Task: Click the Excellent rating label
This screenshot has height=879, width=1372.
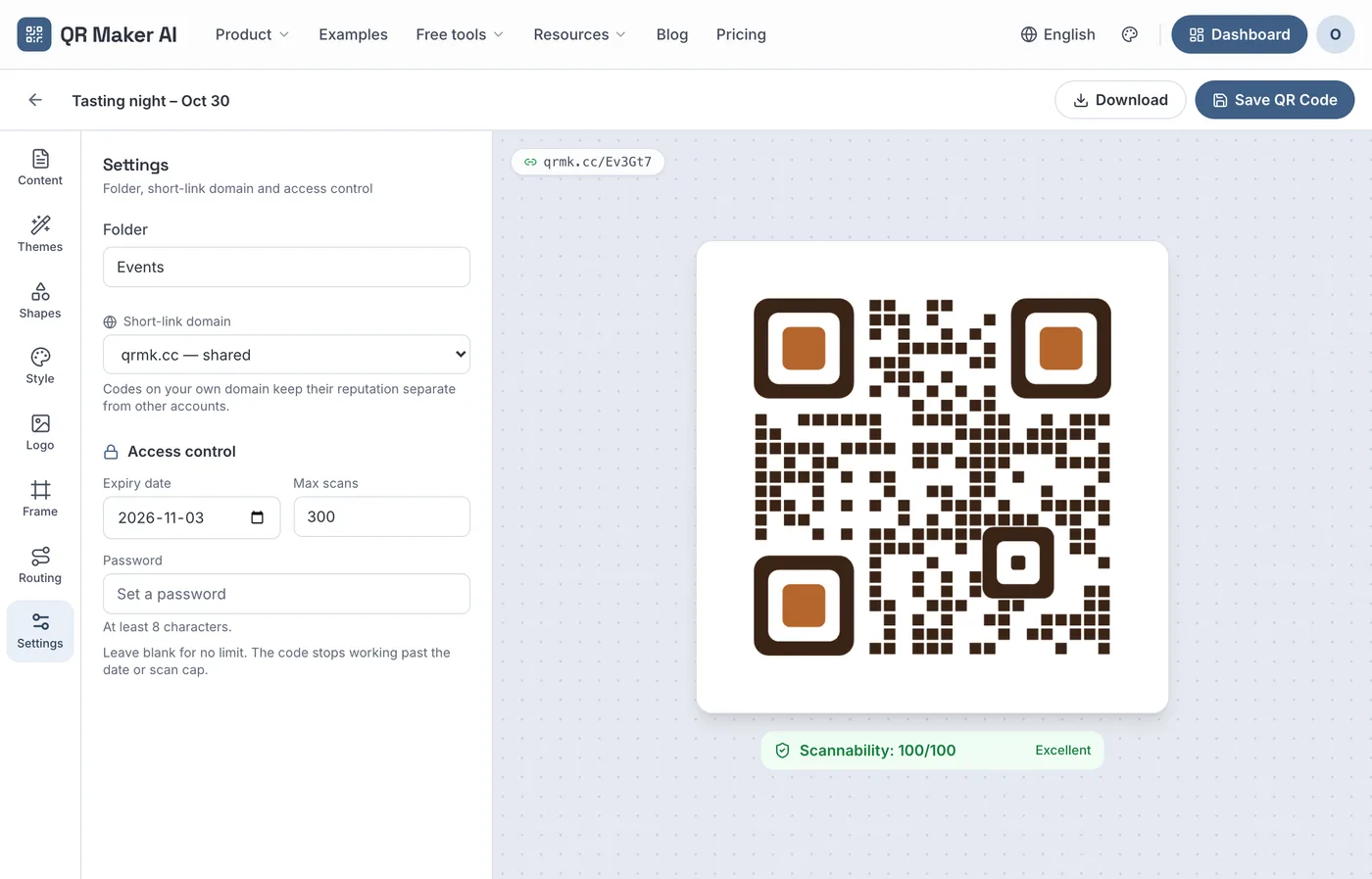Action: tap(1062, 751)
